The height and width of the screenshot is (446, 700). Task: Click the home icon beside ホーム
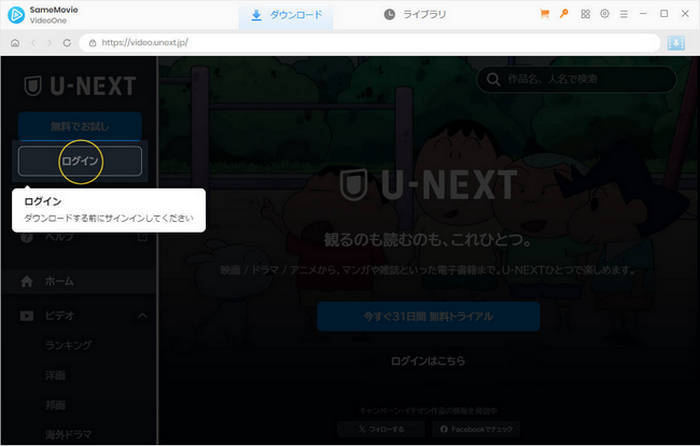coord(27,281)
